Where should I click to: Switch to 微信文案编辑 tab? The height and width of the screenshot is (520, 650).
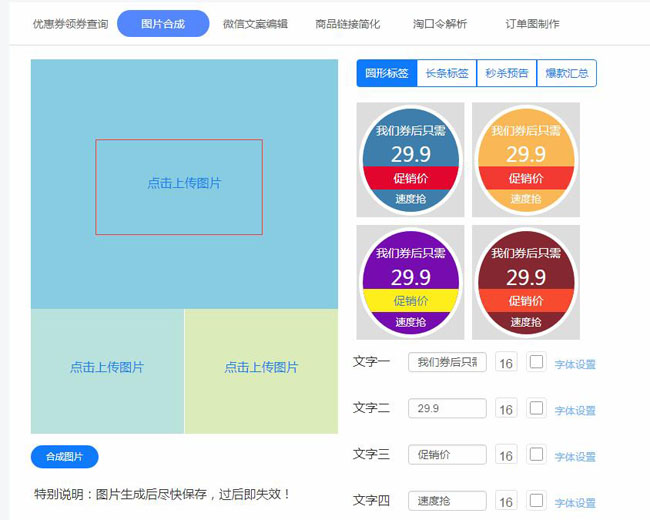point(255,24)
